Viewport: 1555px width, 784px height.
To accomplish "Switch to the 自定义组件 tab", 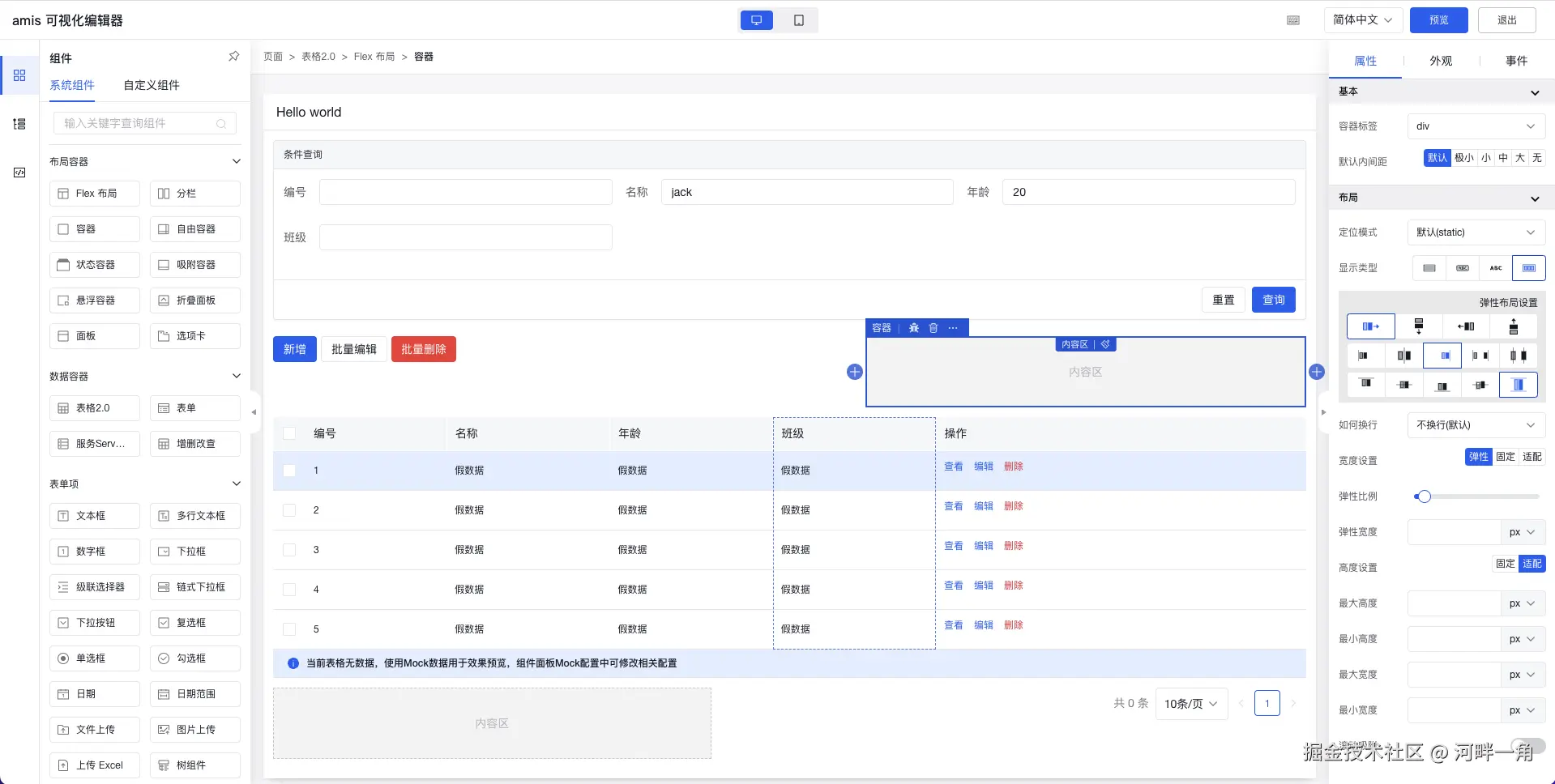I will point(152,85).
